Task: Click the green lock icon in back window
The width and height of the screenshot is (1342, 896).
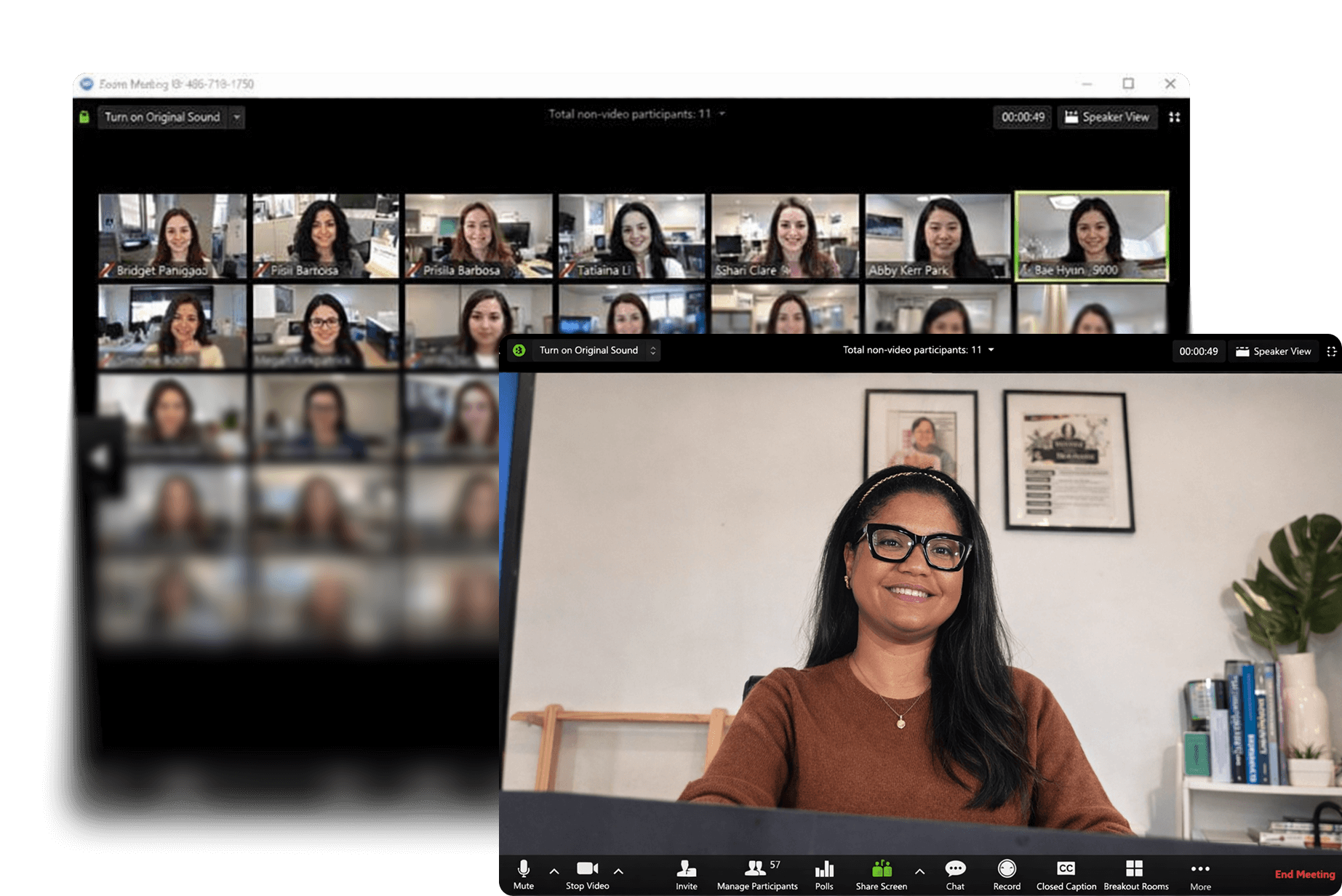Action: tap(84, 117)
